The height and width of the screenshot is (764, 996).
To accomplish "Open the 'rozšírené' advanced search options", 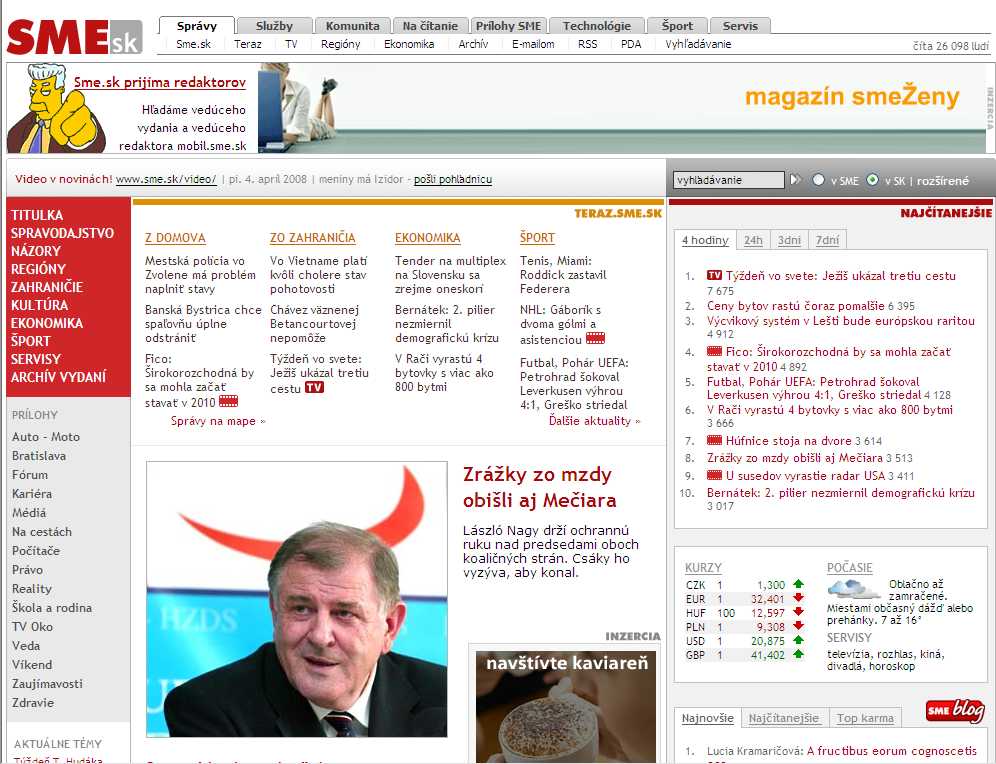I will pos(943,181).
